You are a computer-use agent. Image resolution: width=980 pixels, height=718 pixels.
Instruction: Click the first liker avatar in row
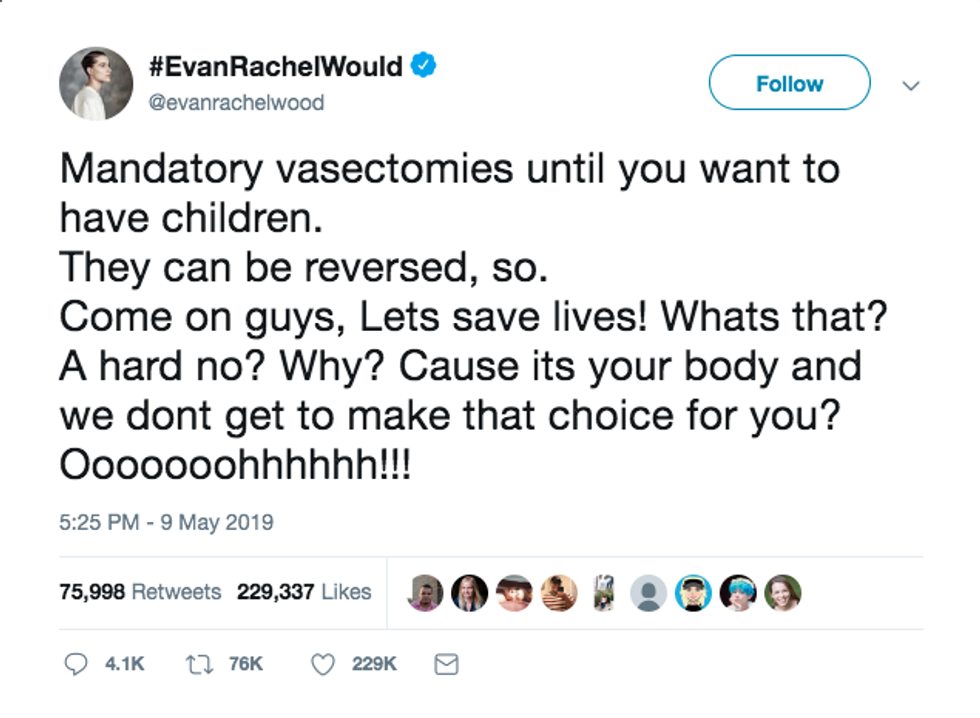tap(425, 593)
